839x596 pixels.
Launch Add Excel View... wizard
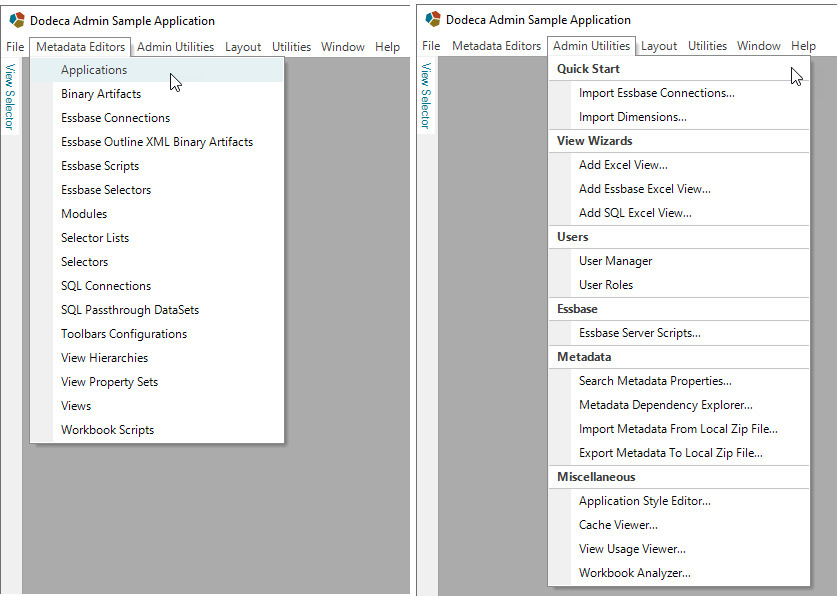(679, 165)
